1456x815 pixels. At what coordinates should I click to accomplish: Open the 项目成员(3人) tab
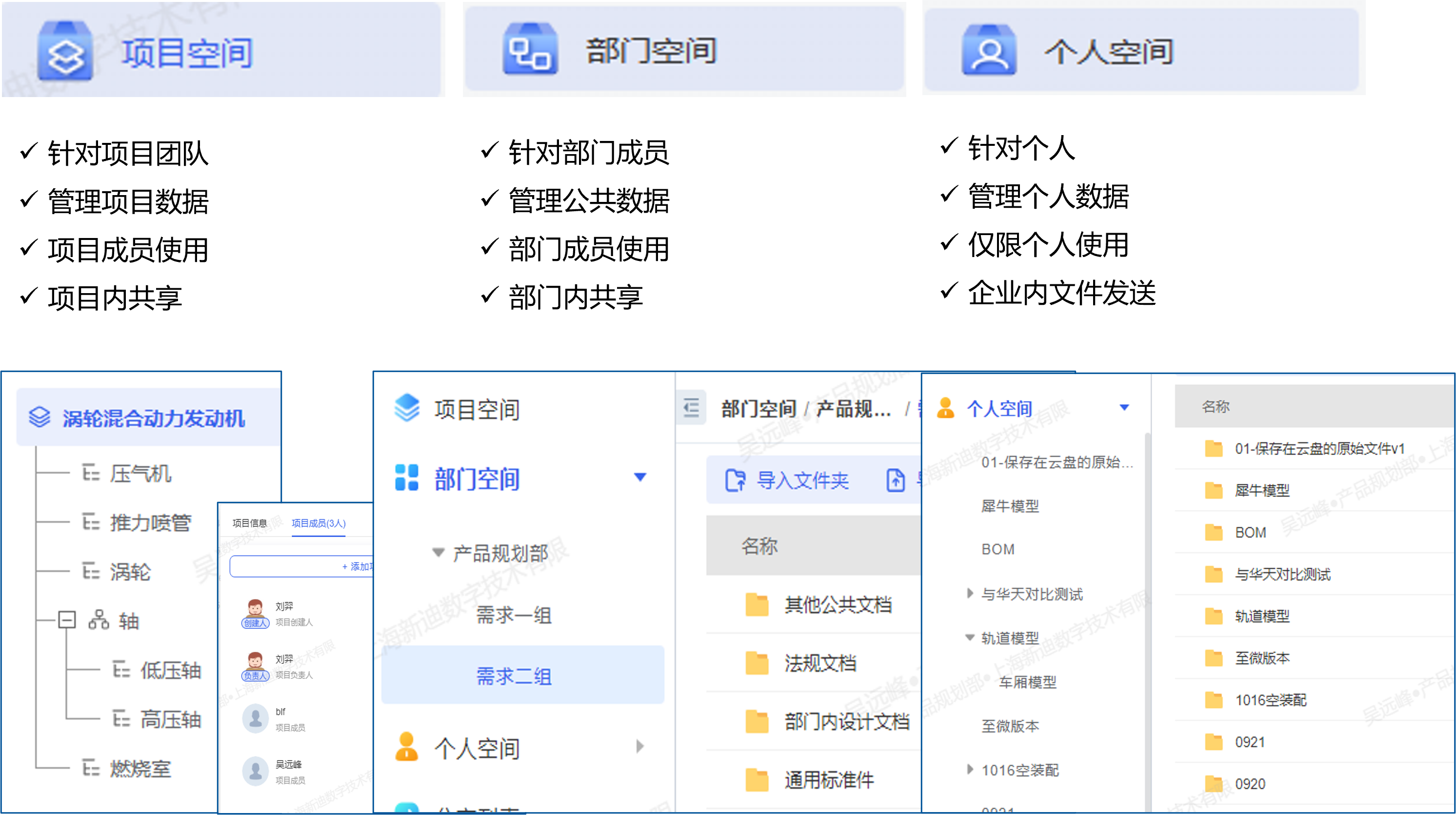(318, 523)
